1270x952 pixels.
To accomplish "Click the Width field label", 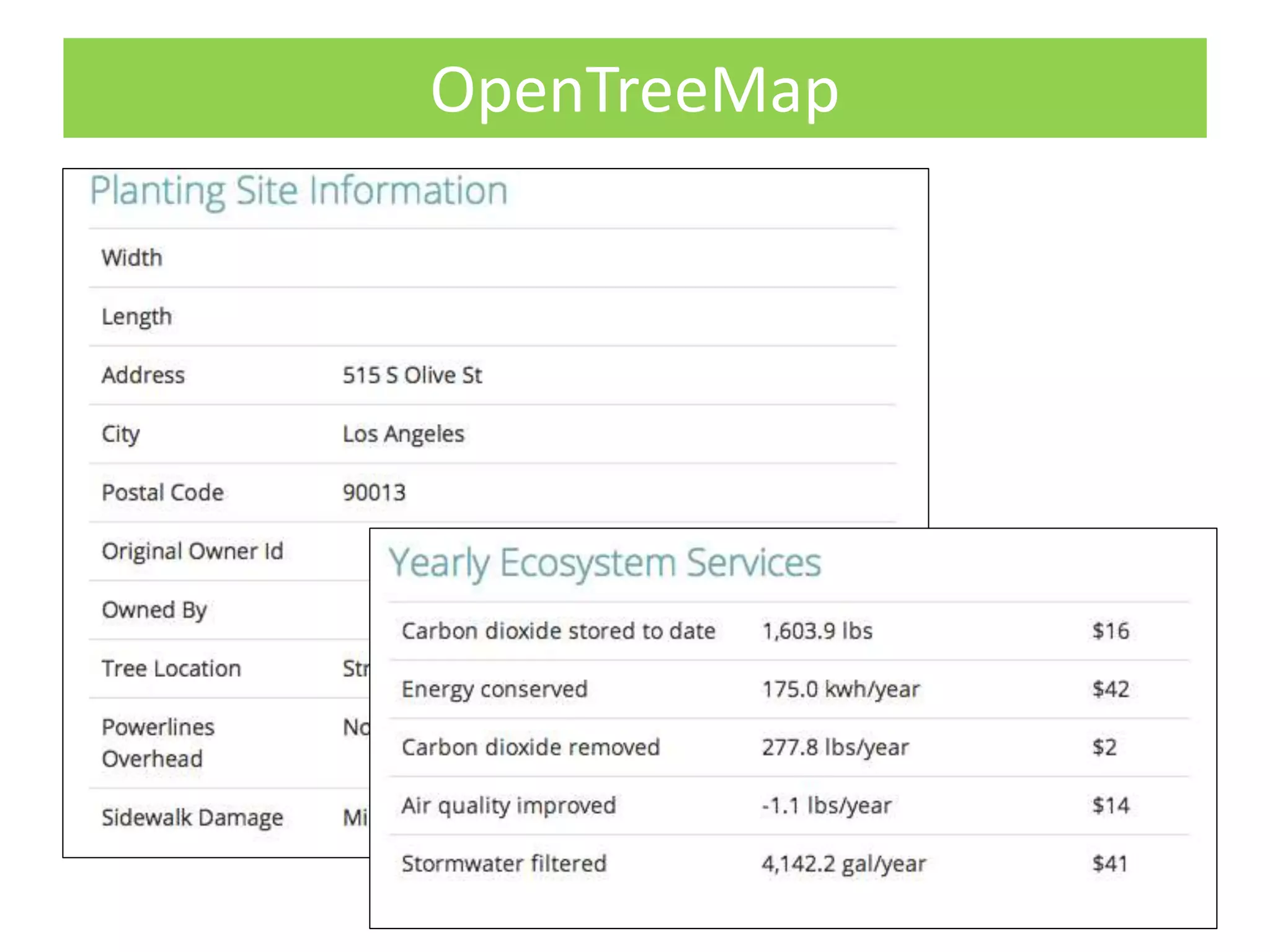I will pos(132,257).
